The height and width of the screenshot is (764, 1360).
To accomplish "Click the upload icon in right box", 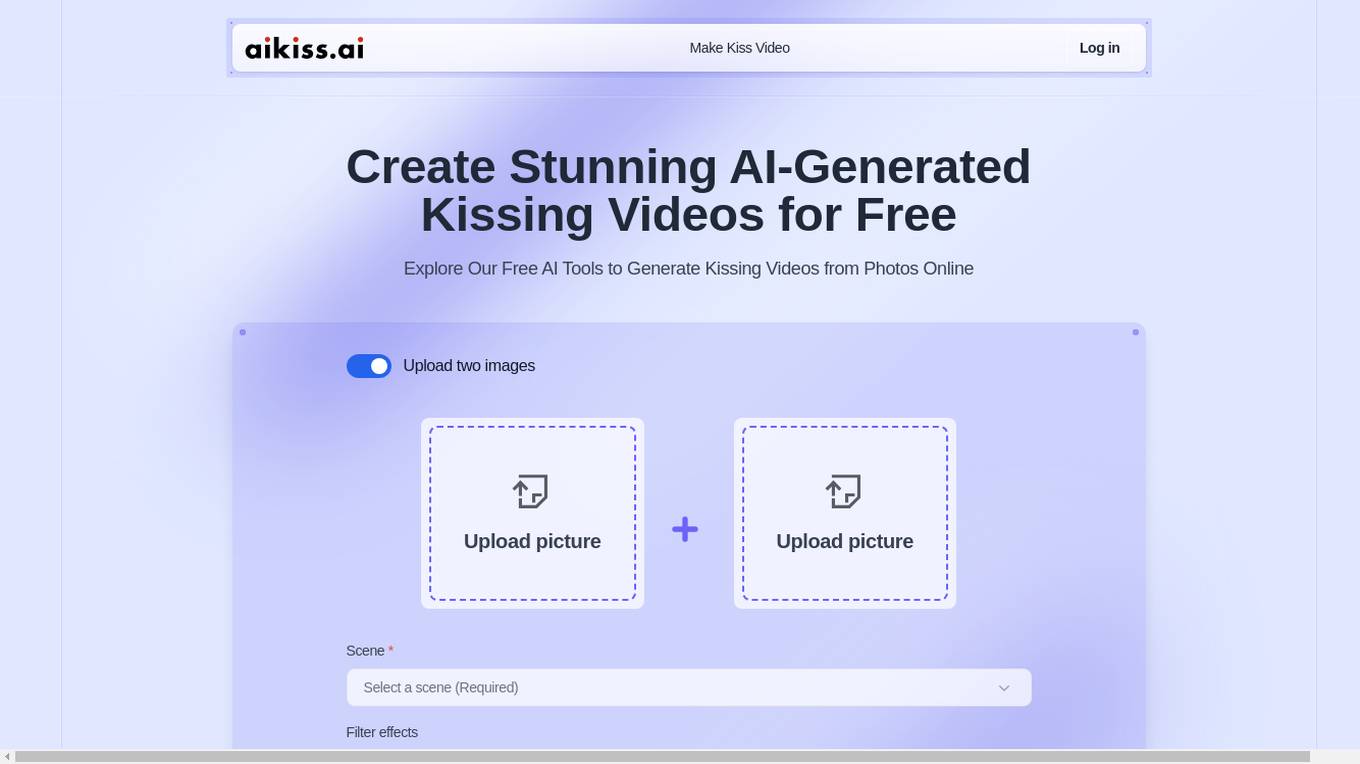I will coord(844,491).
